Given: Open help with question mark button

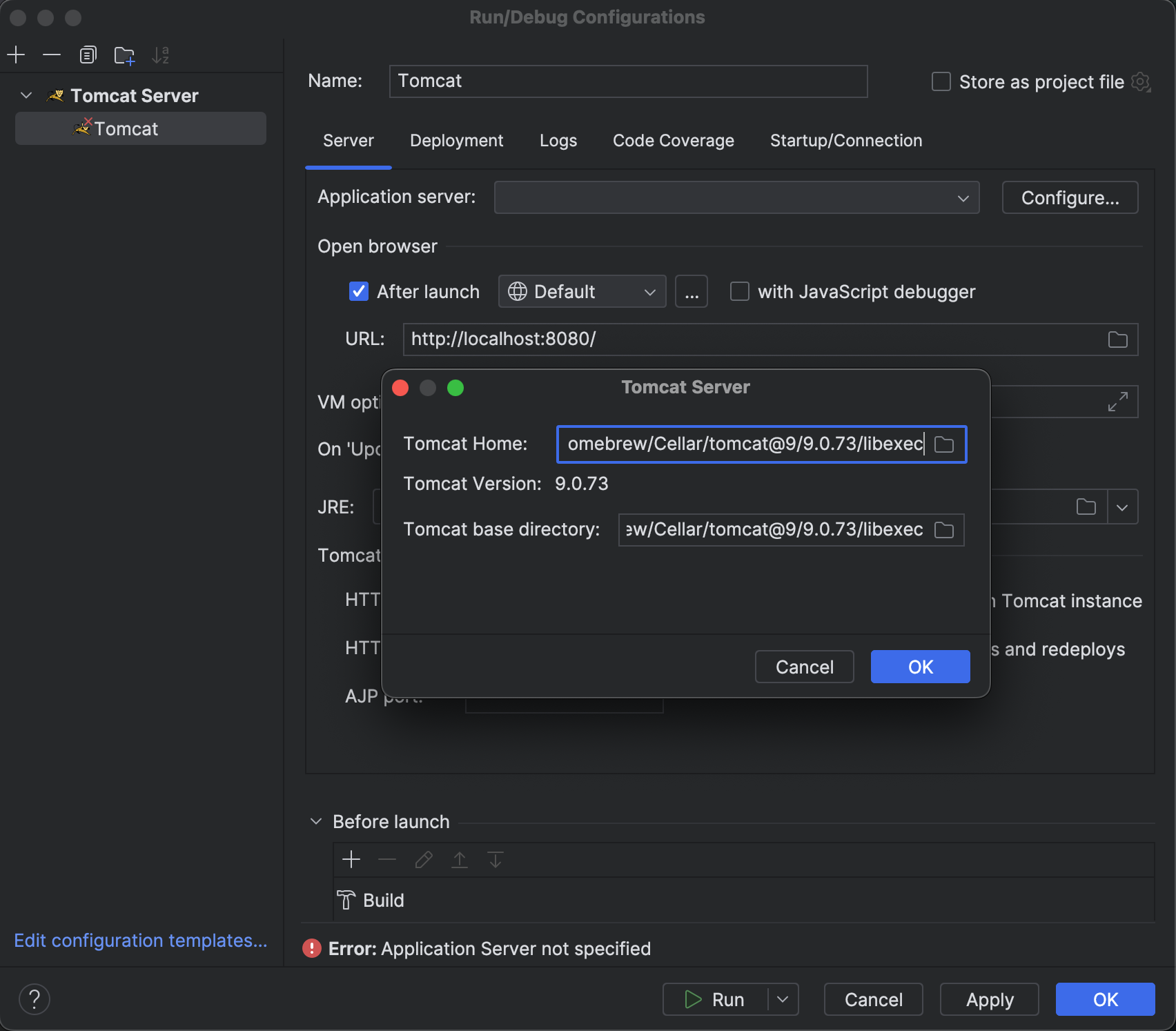Looking at the screenshot, I should coord(35,999).
